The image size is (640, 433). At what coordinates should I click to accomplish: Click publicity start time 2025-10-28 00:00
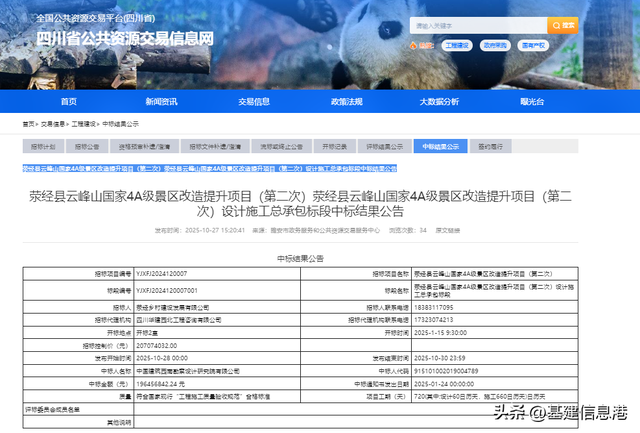[162, 358]
